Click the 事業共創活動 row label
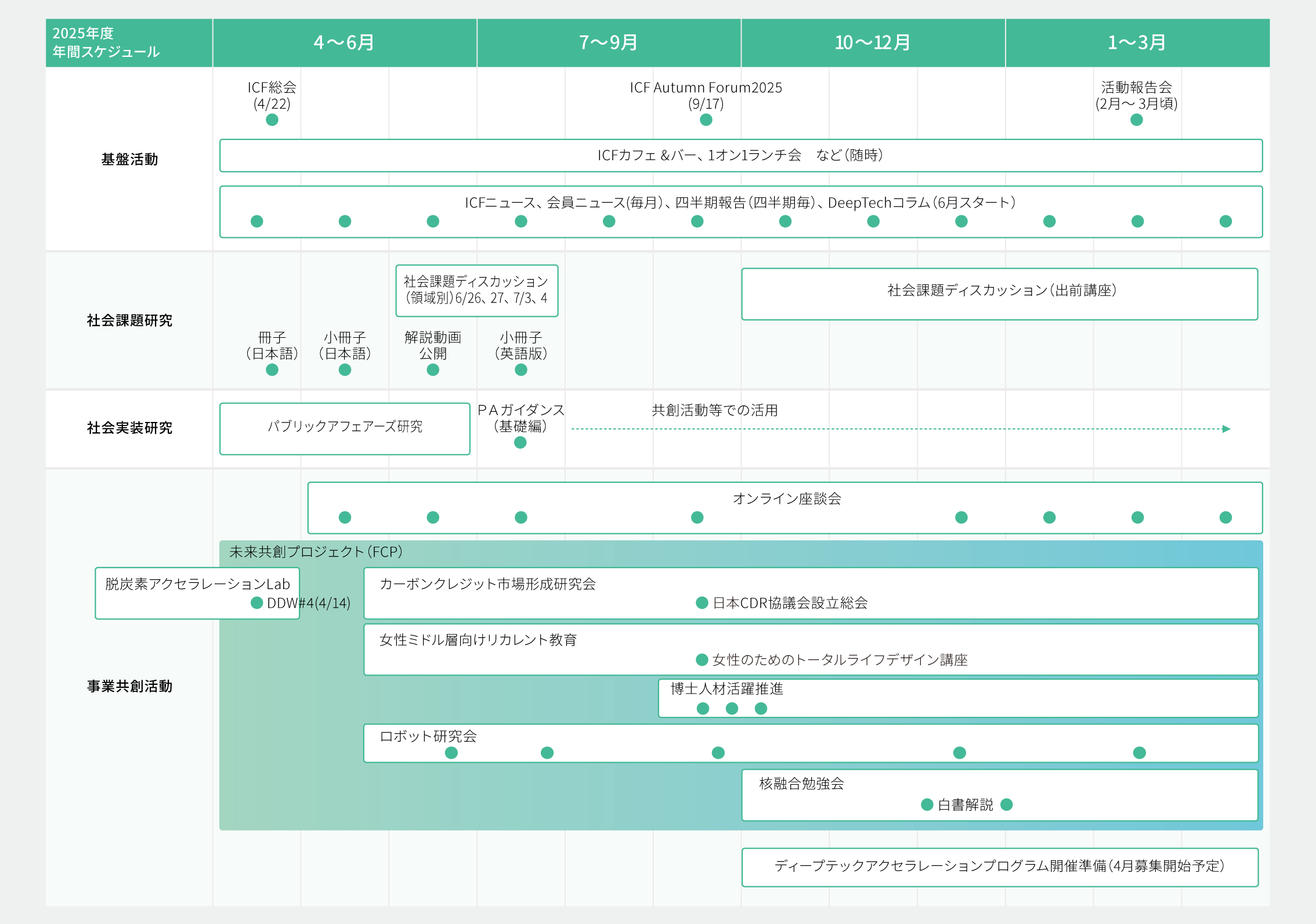 pyautogui.click(x=129, y=687)
